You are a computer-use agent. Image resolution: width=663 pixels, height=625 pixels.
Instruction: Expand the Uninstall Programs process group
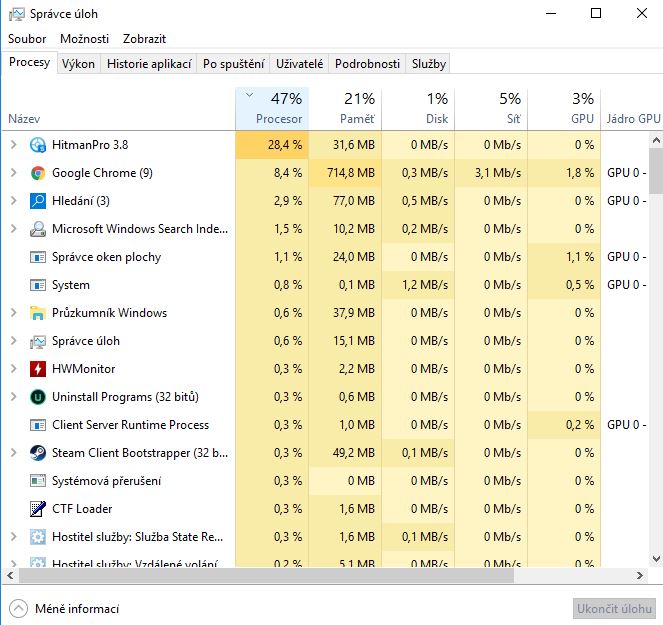pyautogui.click(x=14, y=397)
